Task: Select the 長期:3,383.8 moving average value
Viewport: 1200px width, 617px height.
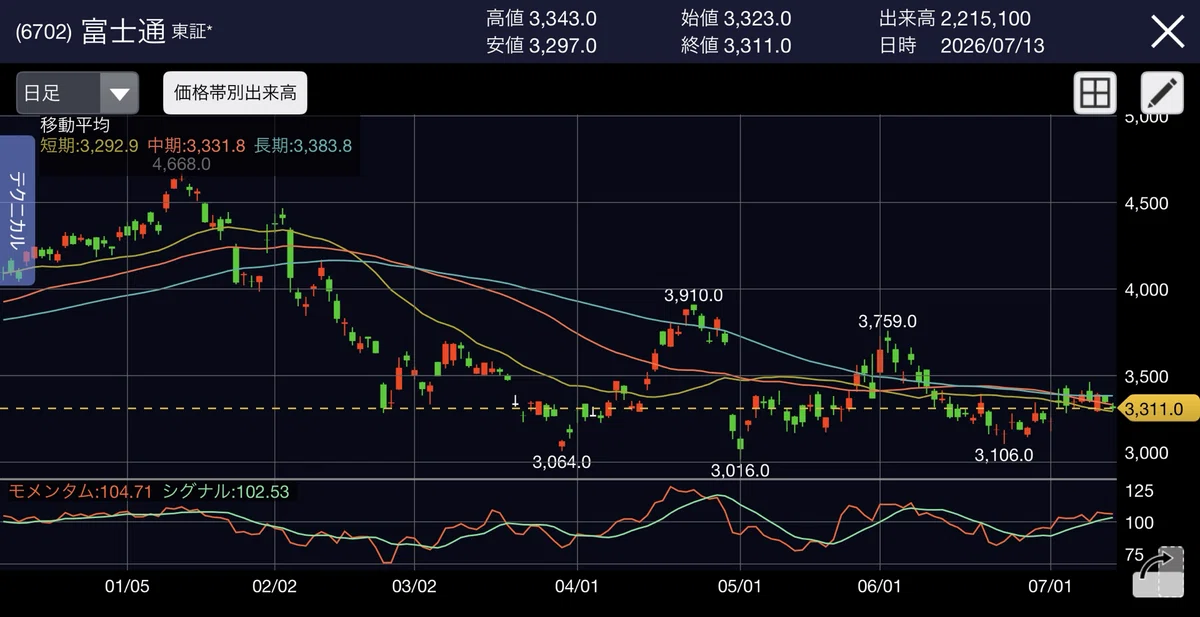Action: (x=303, y=145)
